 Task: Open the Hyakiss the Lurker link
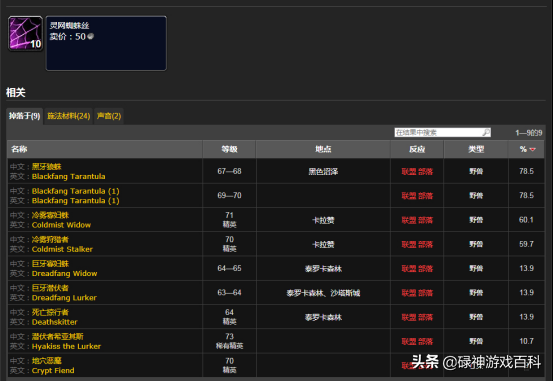(66, 346)
